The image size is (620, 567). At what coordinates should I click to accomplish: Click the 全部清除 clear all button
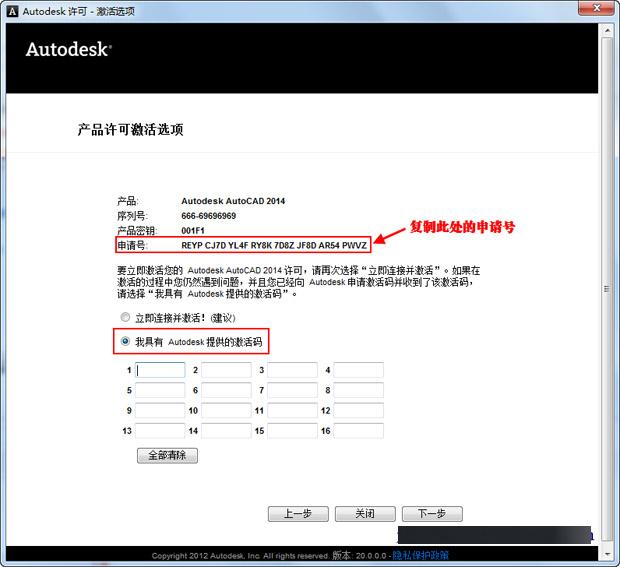167,455
